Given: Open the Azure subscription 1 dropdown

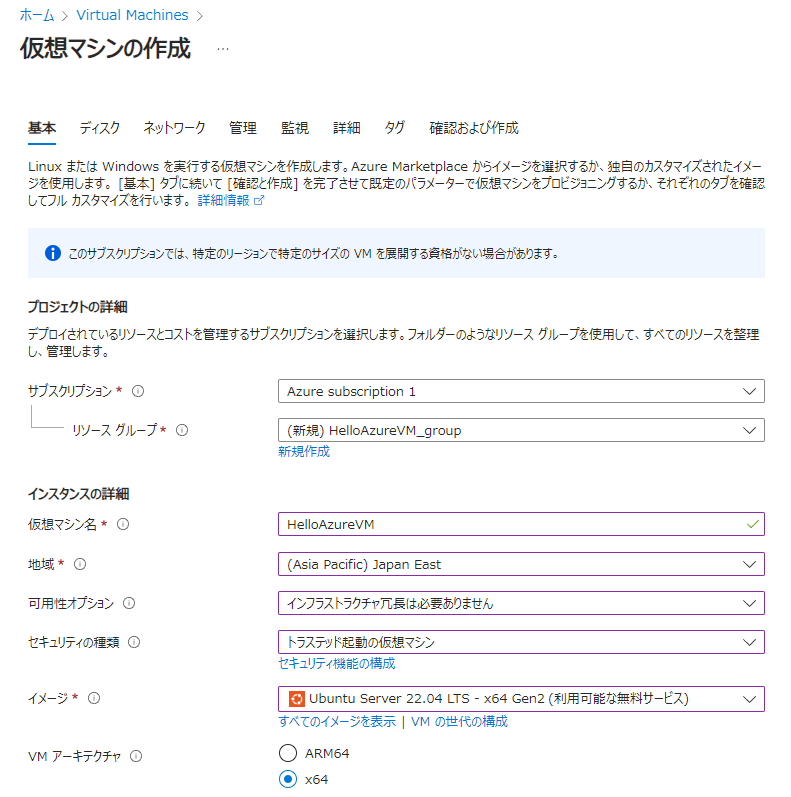Looking at the screenshot, I should point(521,391).
